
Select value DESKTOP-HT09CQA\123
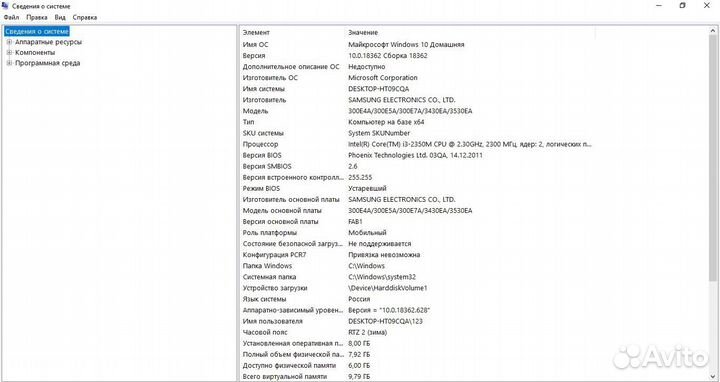(x=385, y=321)
